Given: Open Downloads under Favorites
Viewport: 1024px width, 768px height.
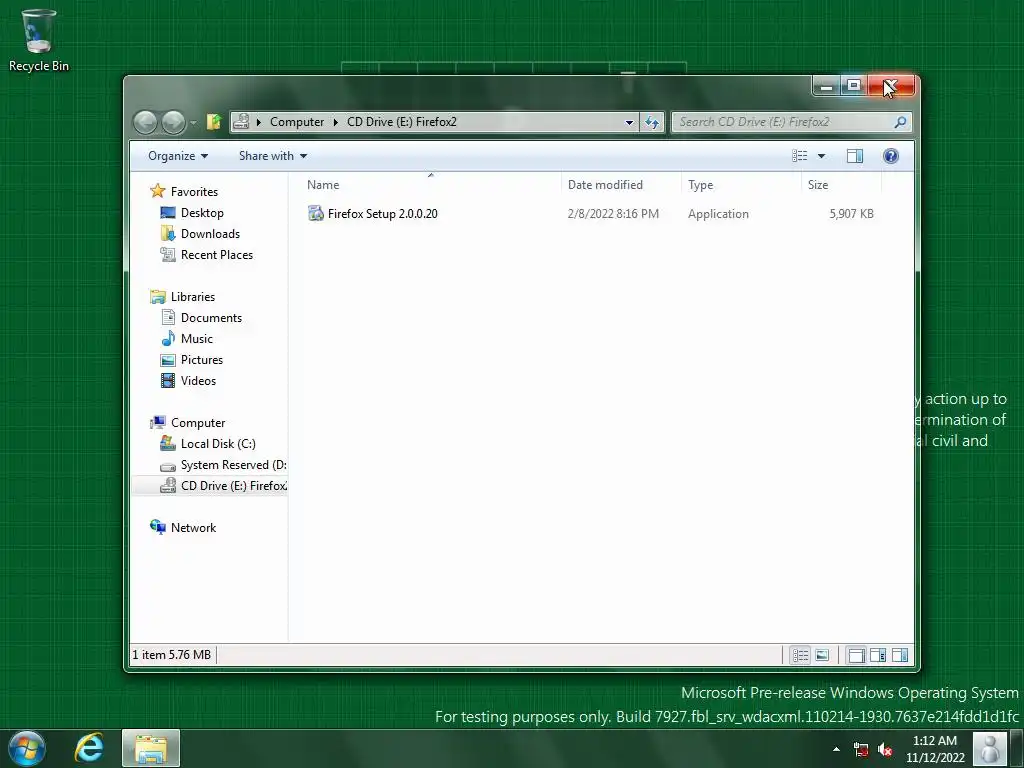Looking at the screenshot, I should (210, 234).
